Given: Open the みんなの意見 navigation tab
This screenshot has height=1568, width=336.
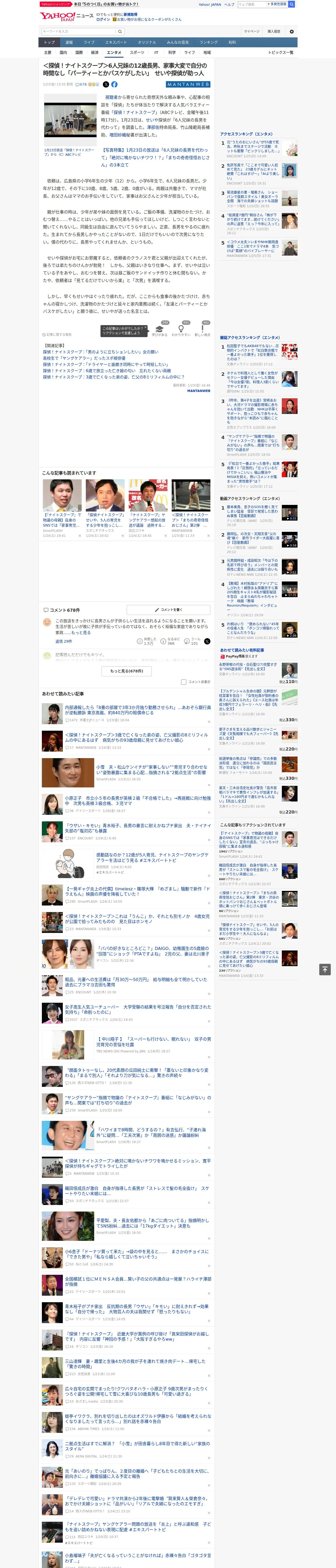Looking at the screenshot, I should (178, 43).
